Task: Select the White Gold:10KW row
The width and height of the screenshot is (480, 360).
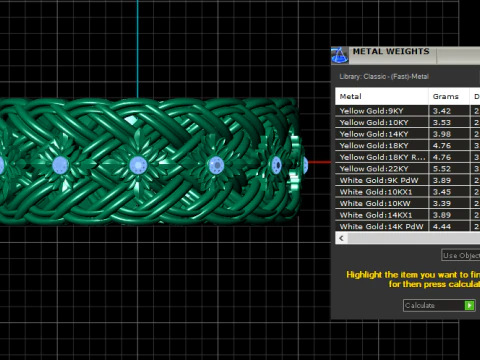Action: pos(407,203)
